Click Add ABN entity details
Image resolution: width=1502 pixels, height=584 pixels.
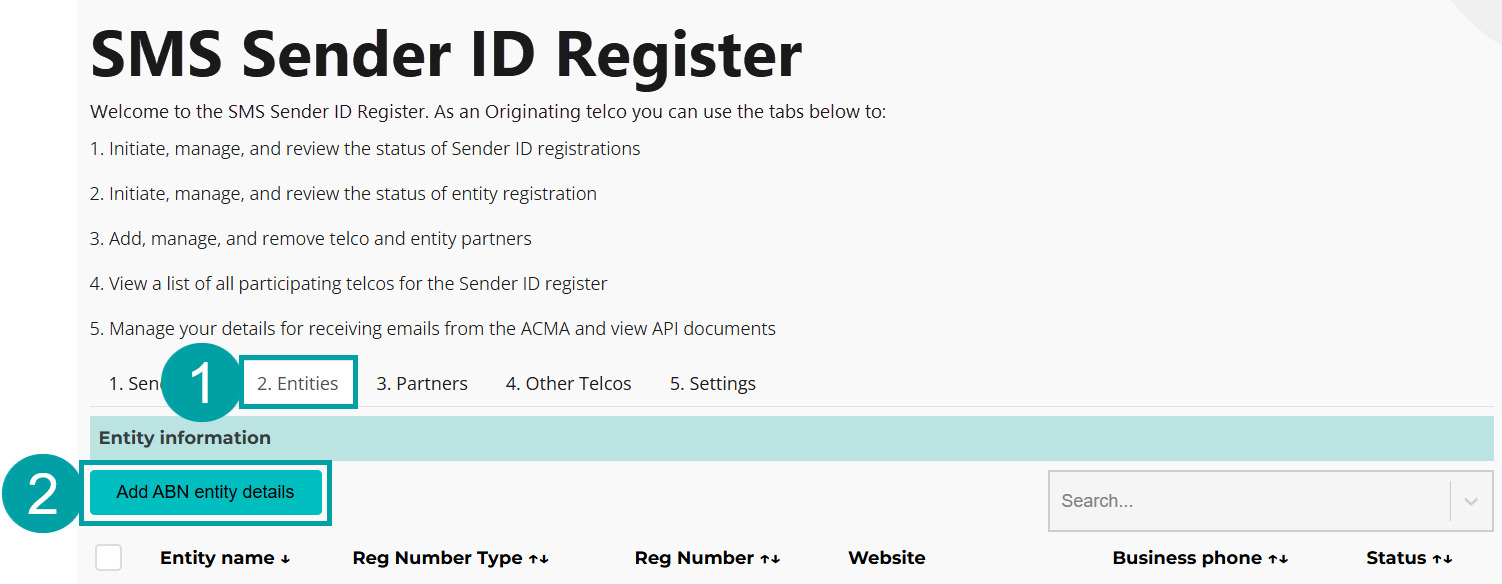pos(205,492)
